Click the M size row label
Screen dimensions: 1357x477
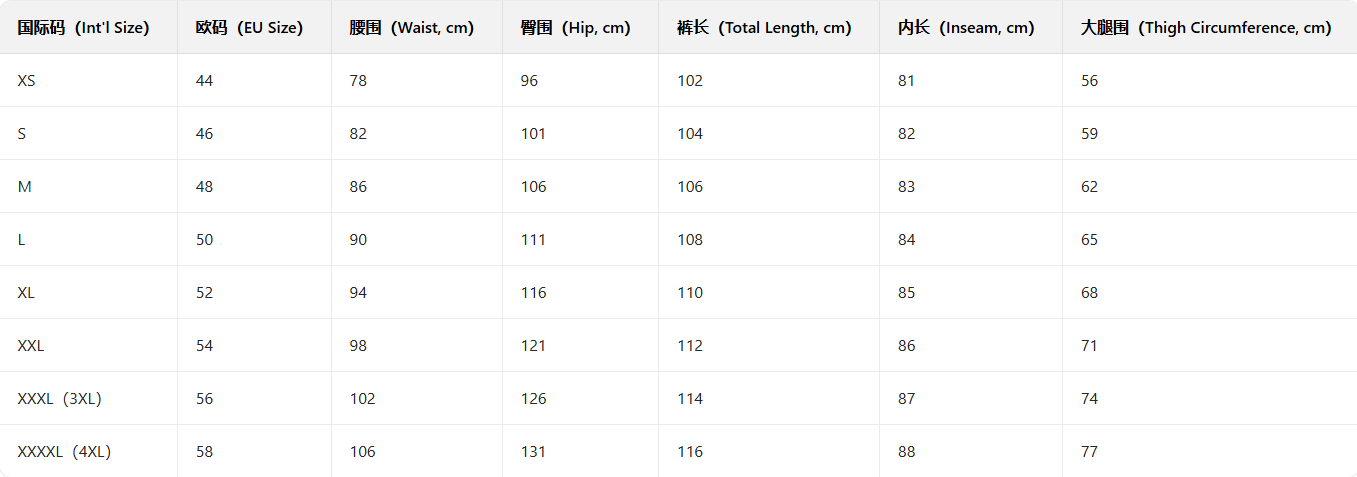[23, 187]
